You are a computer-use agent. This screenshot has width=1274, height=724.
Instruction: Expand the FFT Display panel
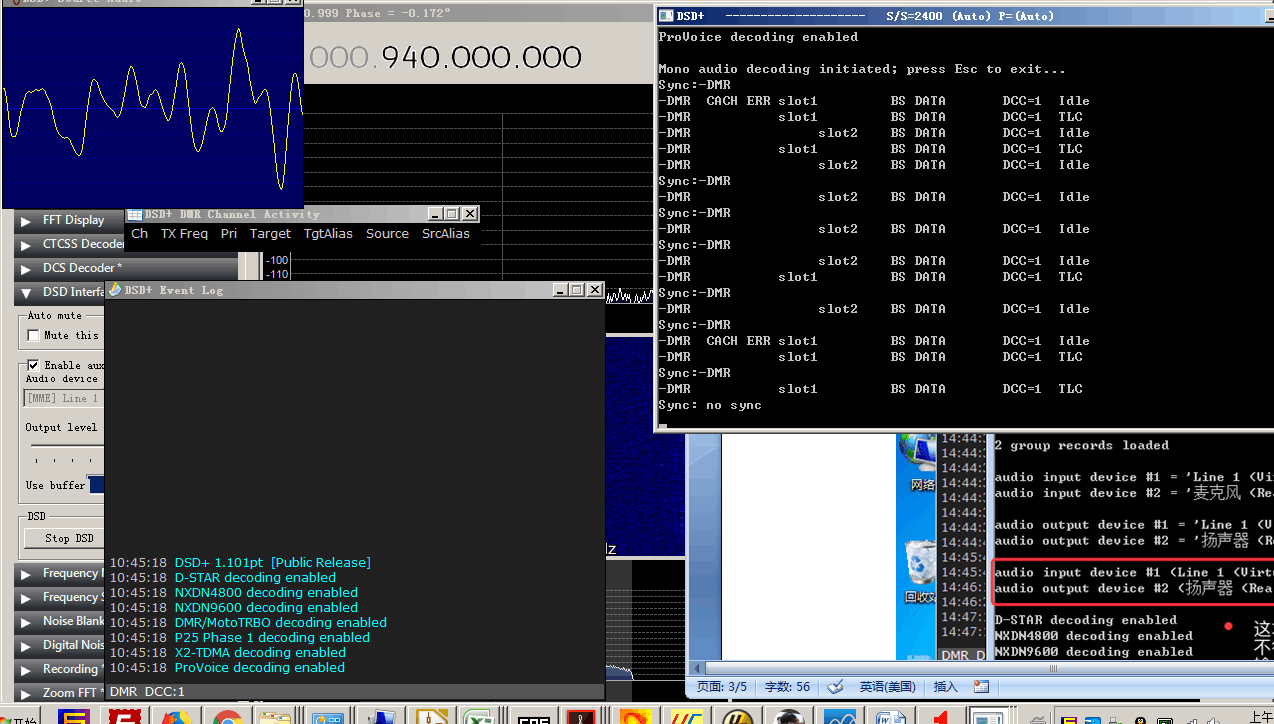click(26, 221)
